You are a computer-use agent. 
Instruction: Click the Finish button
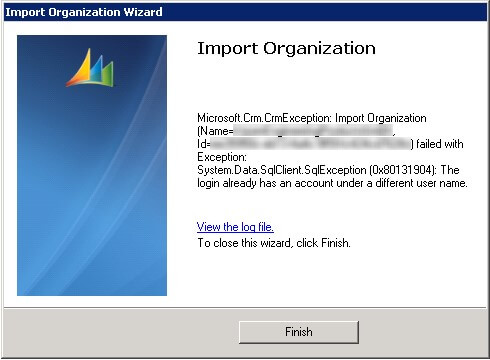(299, 332)
